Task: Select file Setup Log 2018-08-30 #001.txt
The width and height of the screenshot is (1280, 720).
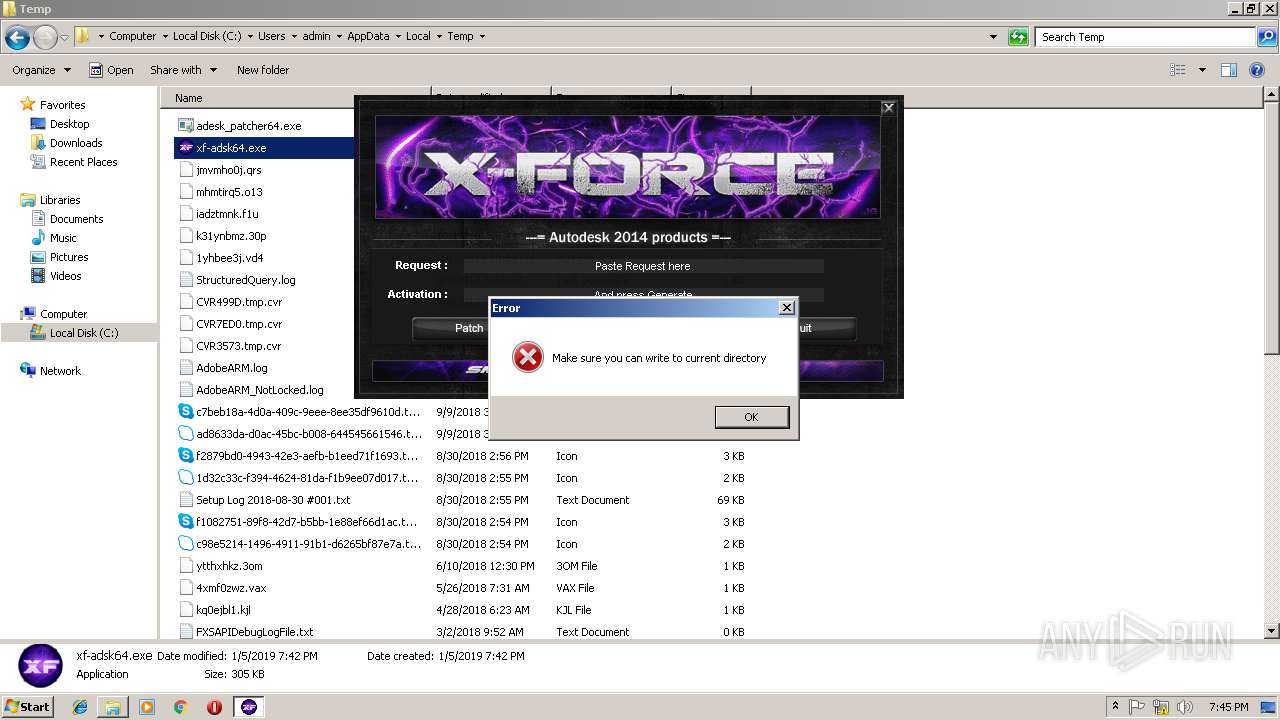Action: pos(273,500)
